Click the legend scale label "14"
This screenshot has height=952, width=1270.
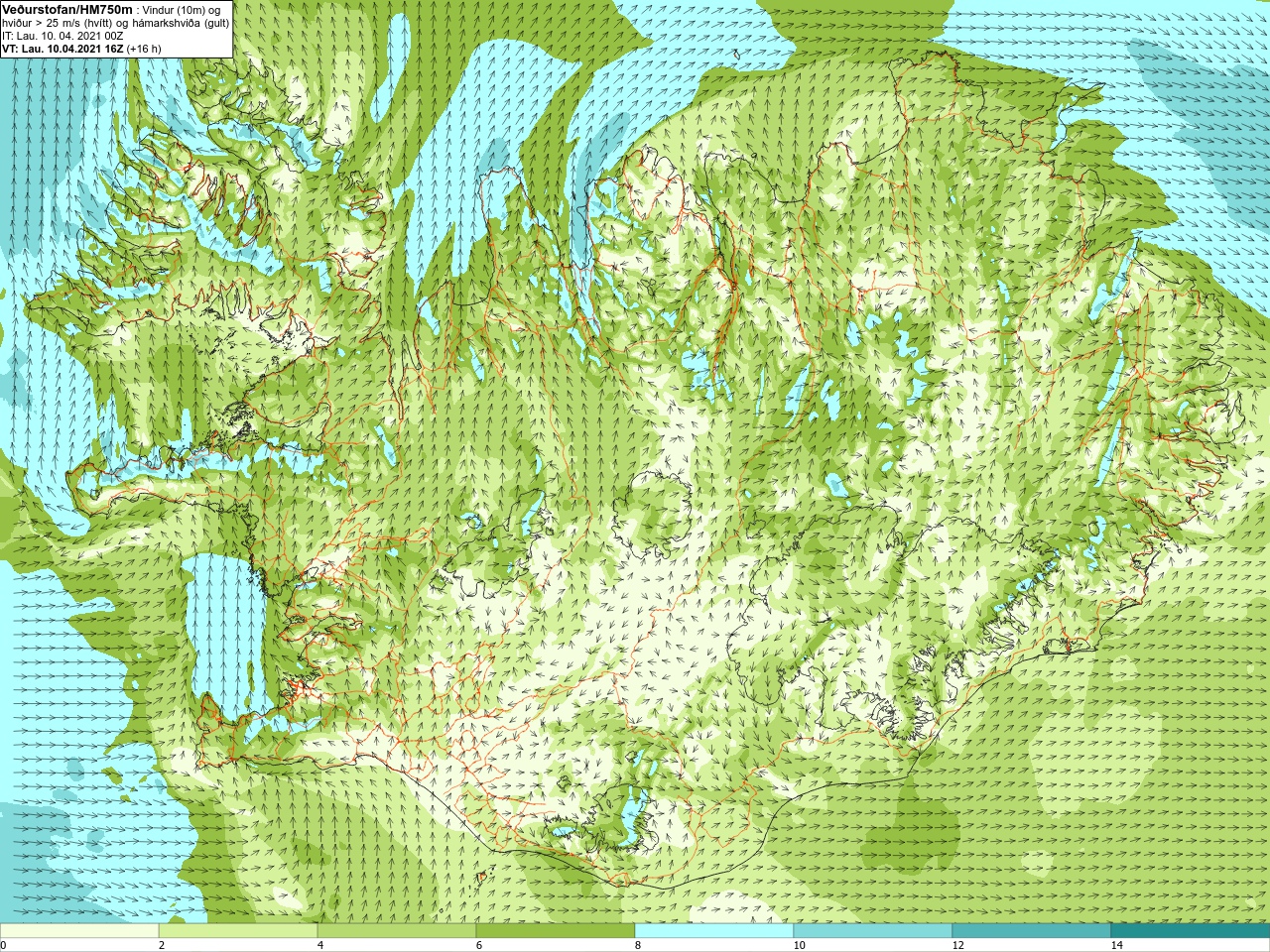[1116, 945]
